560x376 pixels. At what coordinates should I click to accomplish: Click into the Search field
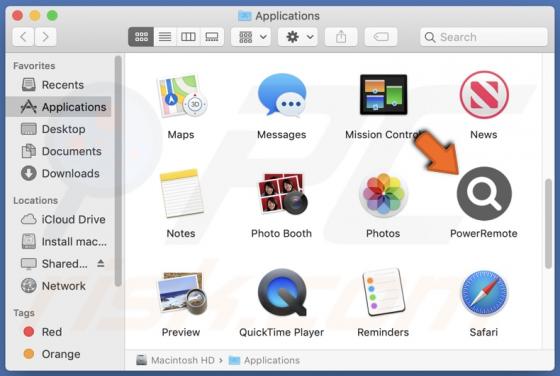click(x=484, y=37)
